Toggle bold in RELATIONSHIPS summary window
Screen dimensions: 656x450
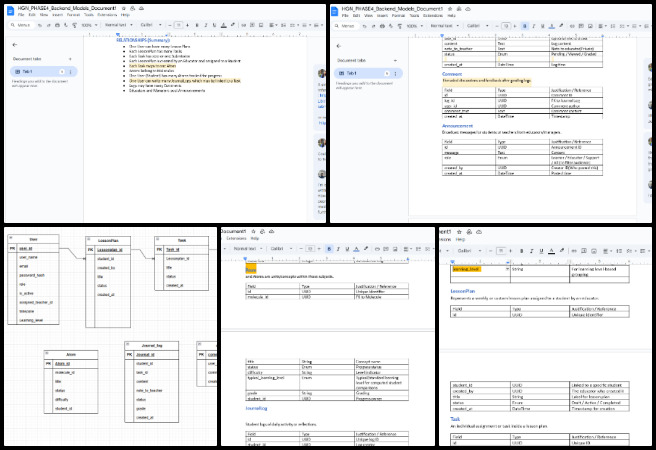(x=197, y=25)
